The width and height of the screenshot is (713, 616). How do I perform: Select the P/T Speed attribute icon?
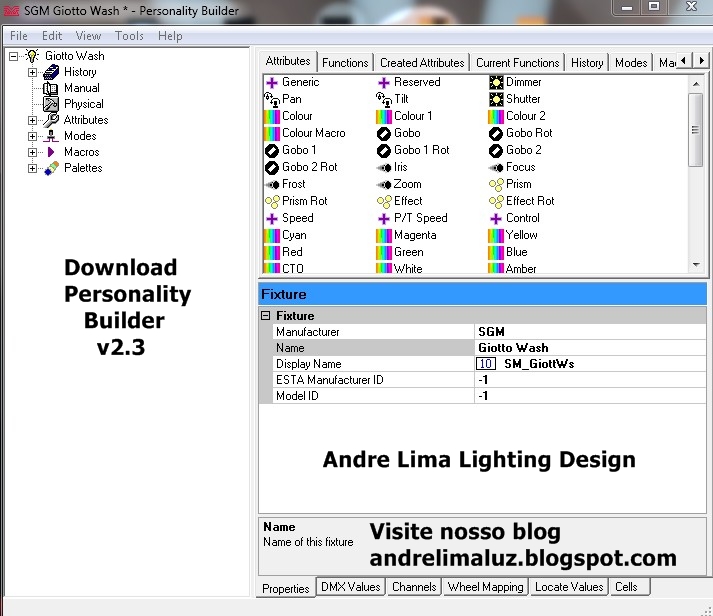384,219
